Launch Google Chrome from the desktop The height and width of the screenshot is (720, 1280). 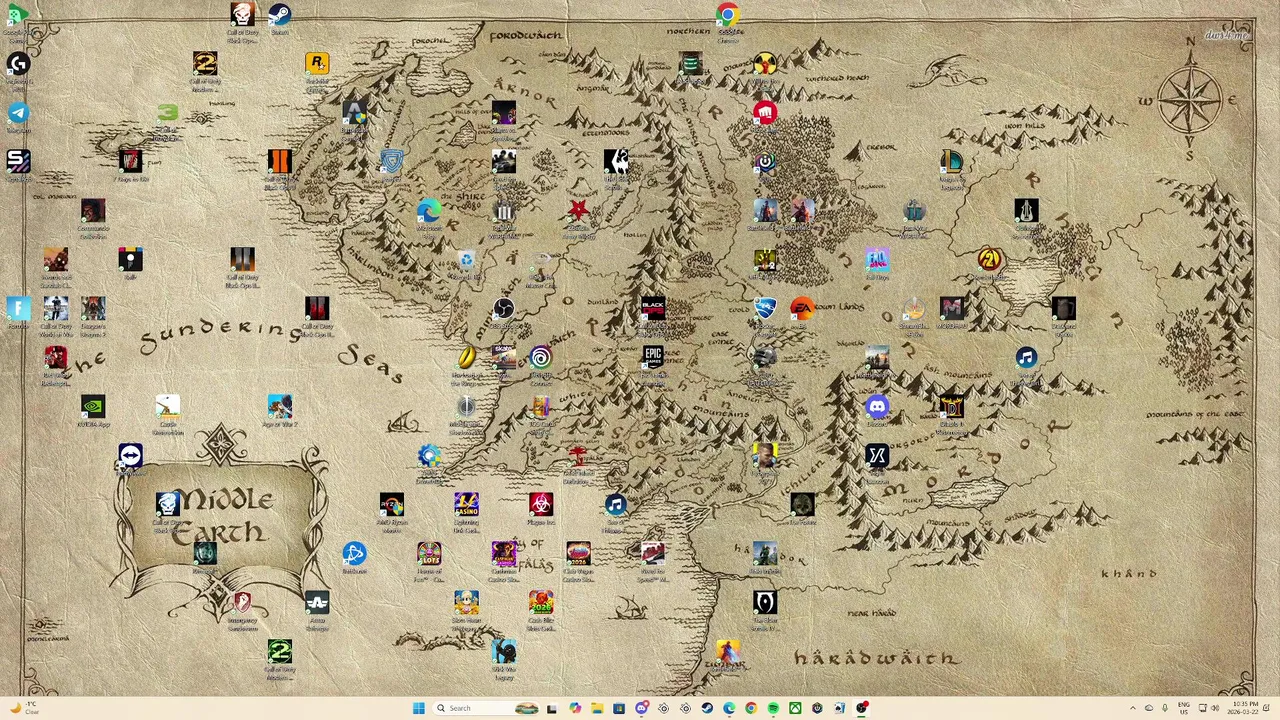coord(728,14)
